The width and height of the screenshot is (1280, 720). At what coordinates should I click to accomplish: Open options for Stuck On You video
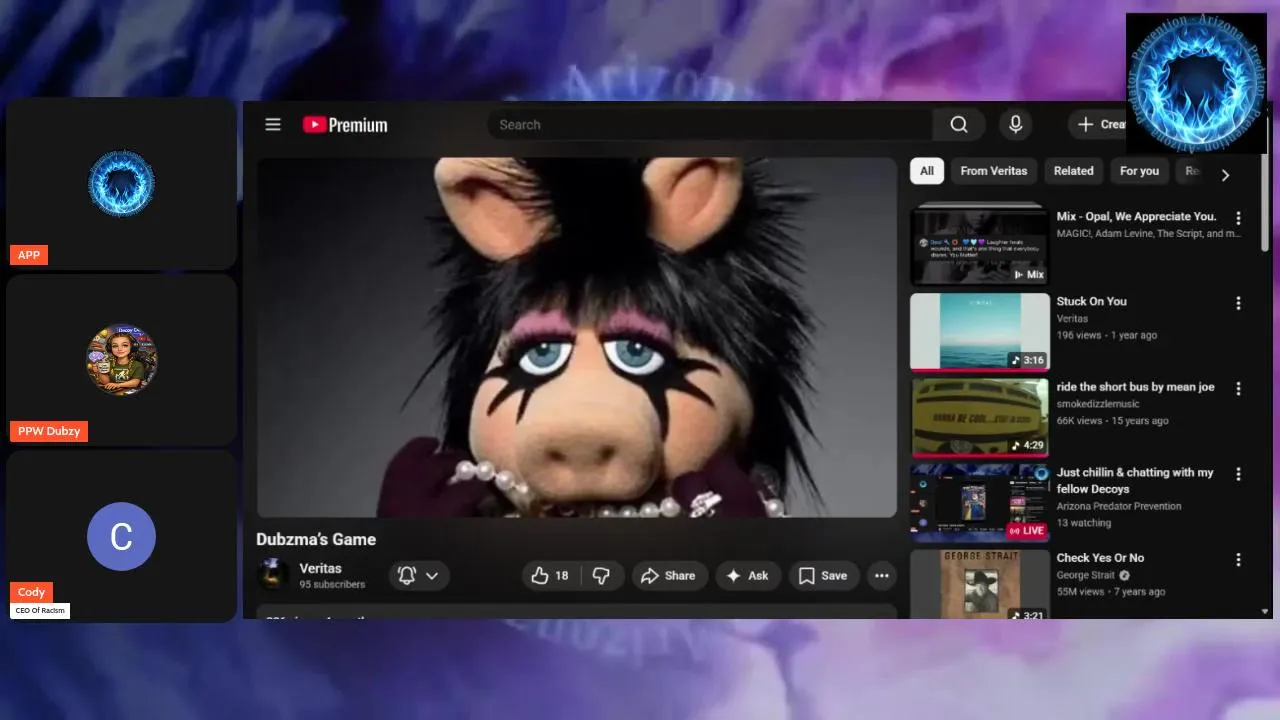click(x=1238, y=303)
